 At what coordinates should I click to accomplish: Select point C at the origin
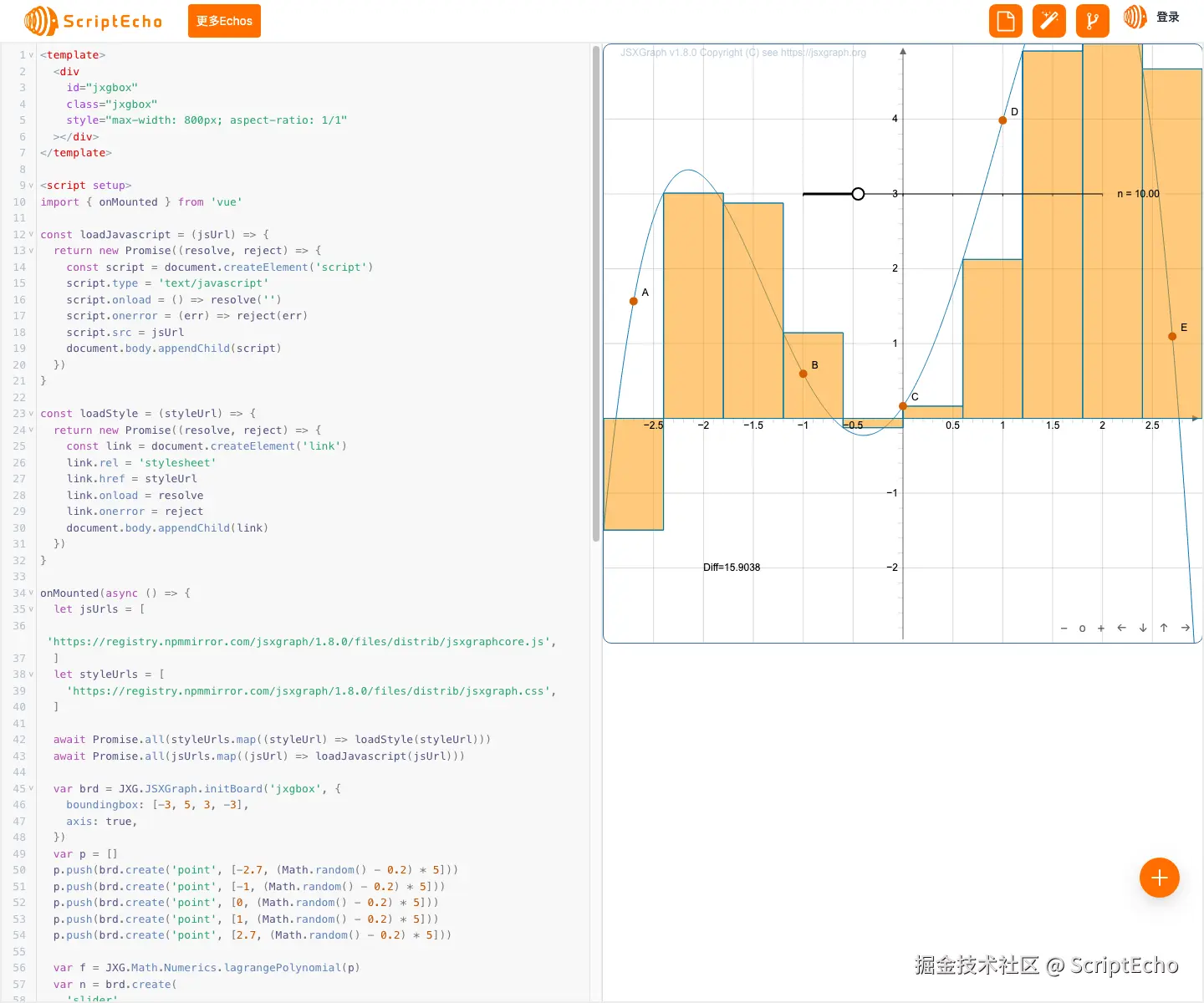point(903,406)
